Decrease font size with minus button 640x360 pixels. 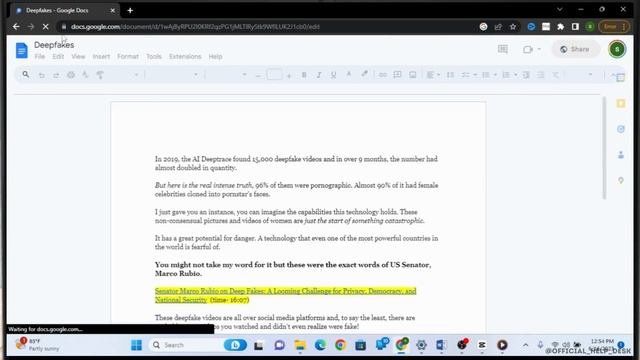(258, 75)
